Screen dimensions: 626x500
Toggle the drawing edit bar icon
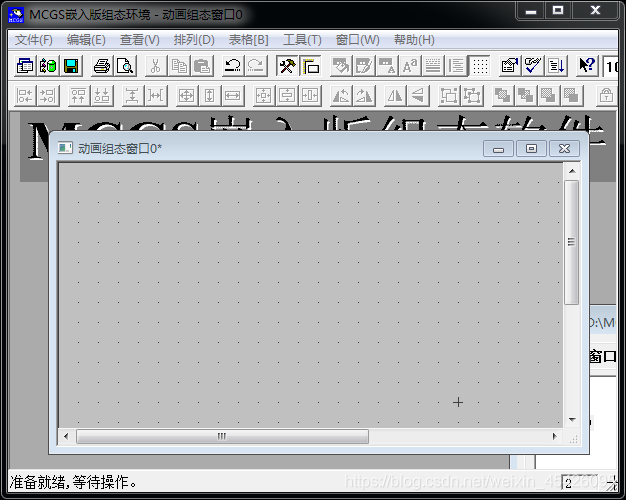point(310,66)
